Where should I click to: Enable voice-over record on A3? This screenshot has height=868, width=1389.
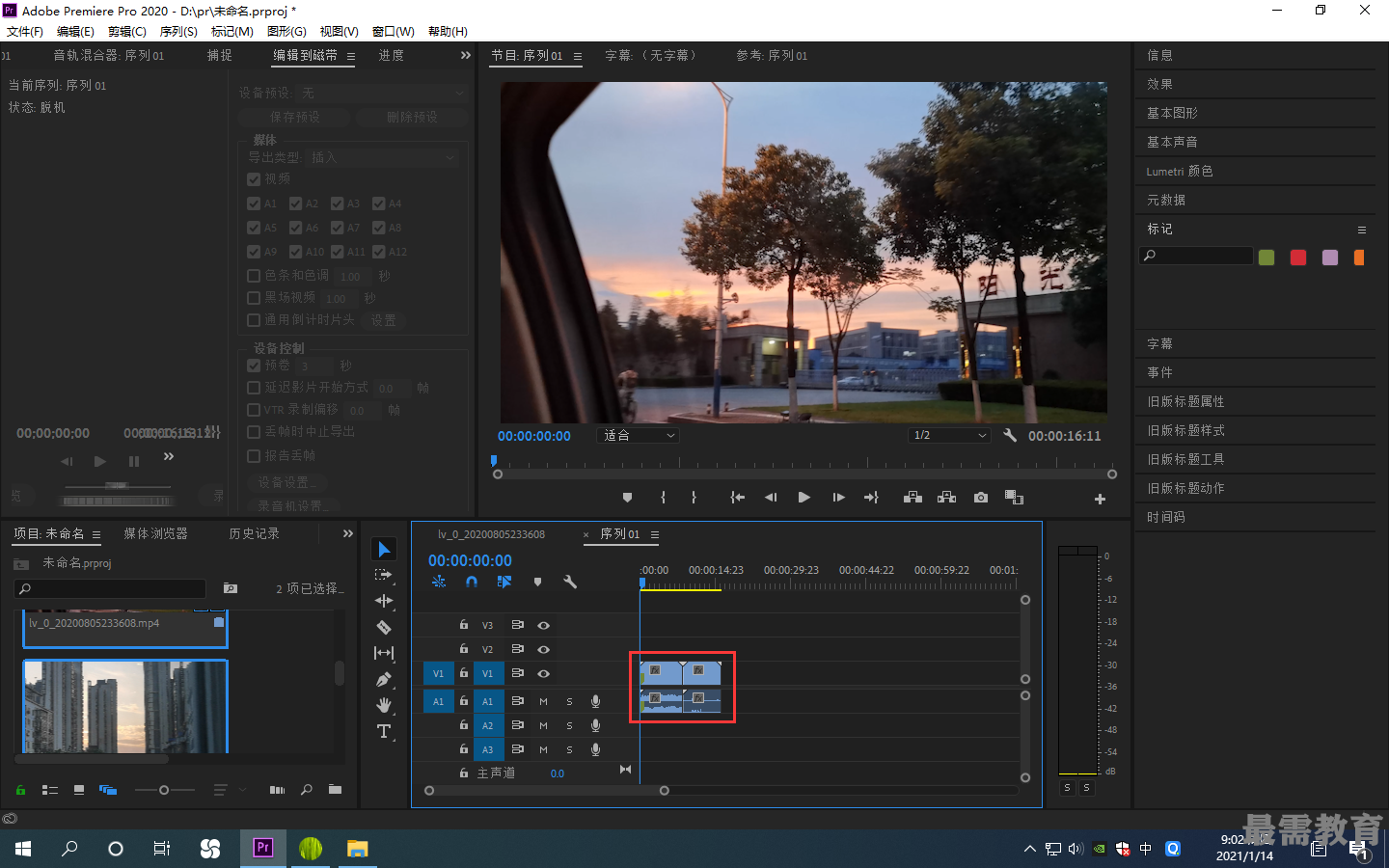click(595, 749)
